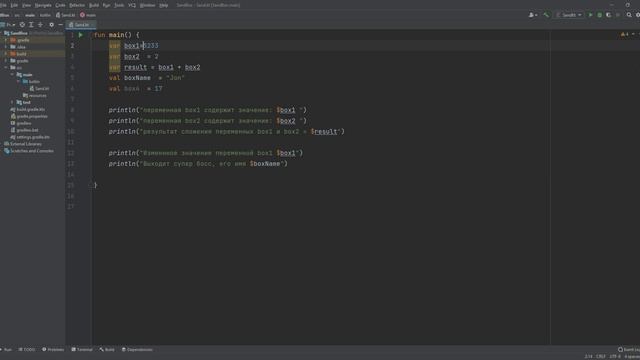Click the main breadcrumb in the navigation bar
This screenshot has height=360, width=640.
click(30, 15)
